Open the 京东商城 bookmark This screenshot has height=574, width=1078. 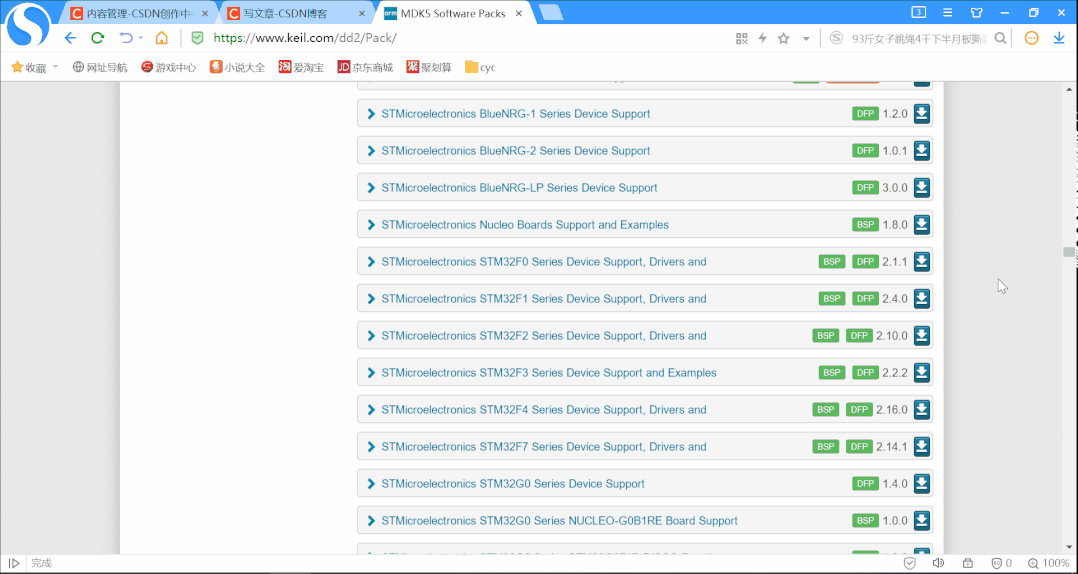click(365, 67)
